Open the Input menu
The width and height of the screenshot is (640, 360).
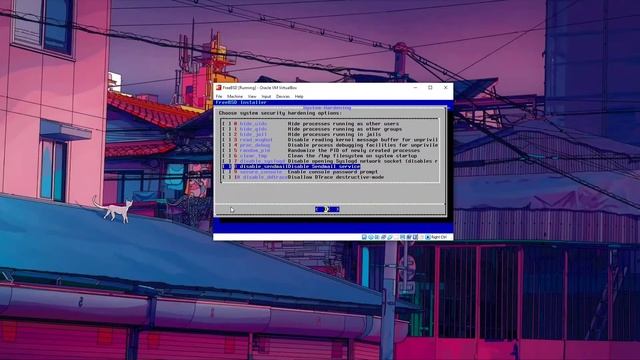pyautogui.click(x=266, y=97)
